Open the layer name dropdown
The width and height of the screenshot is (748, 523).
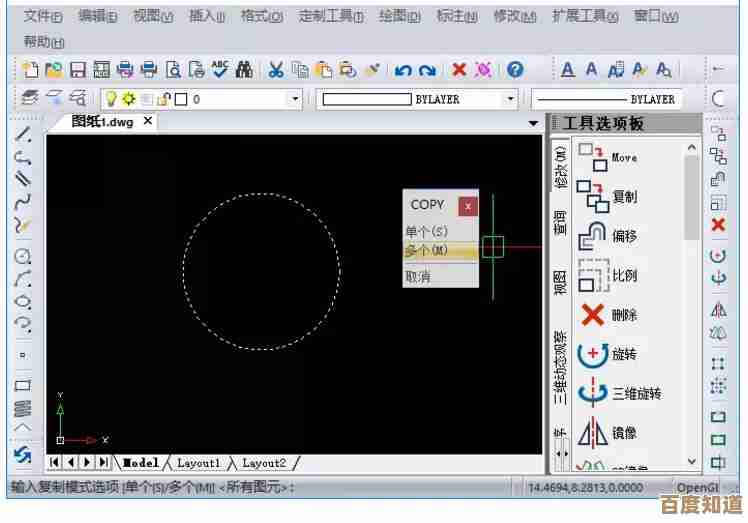pyautogui.click(x=295, y=99)
